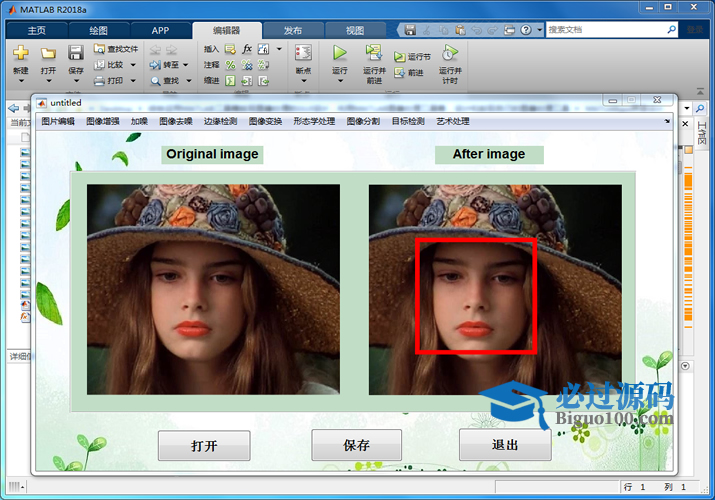Switch to the APP tab
Screen dimensions: 715x500
160,31
